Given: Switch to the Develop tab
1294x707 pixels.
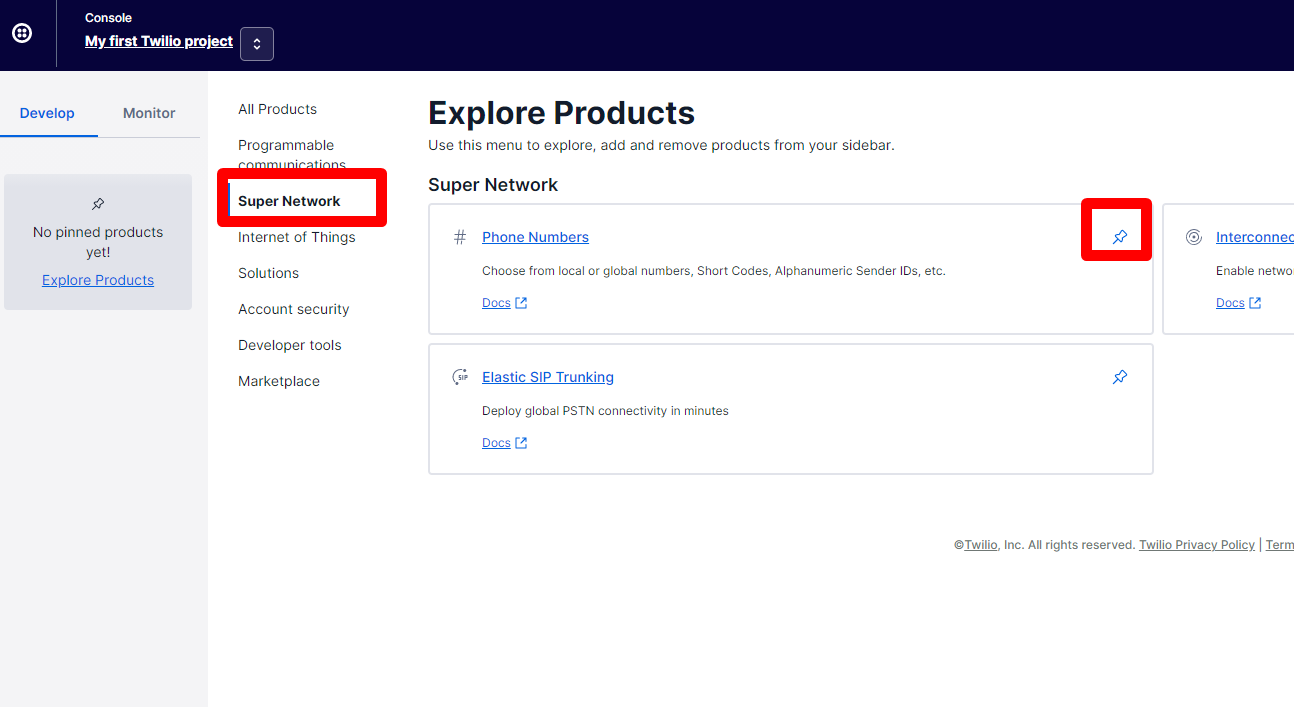Looking at the screenshot, I should [47, 113].
